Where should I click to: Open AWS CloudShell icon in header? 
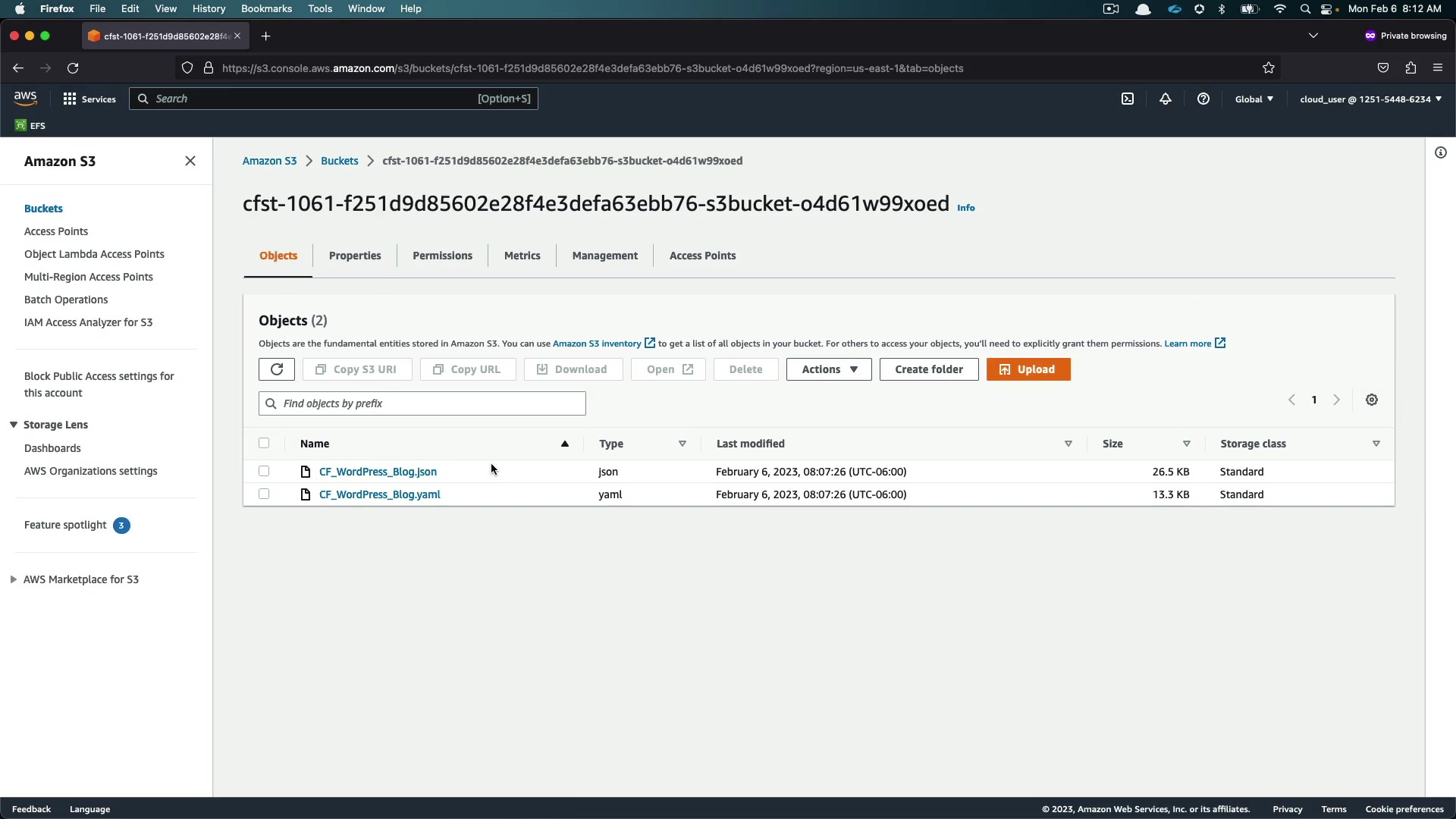pos(1128,99)
